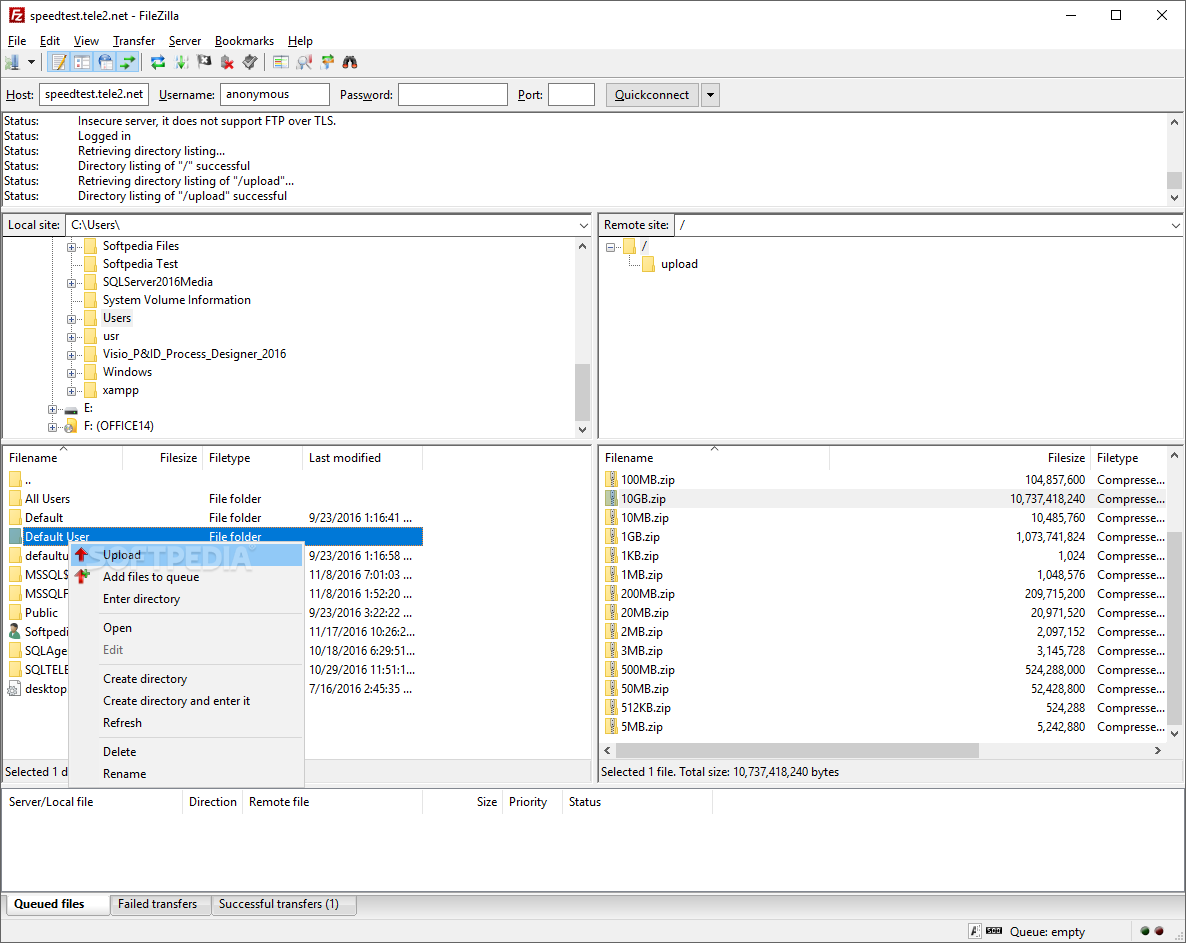Expand the E: drive tree node
The height and width of the screenshot is (943, 1186).
52,409
